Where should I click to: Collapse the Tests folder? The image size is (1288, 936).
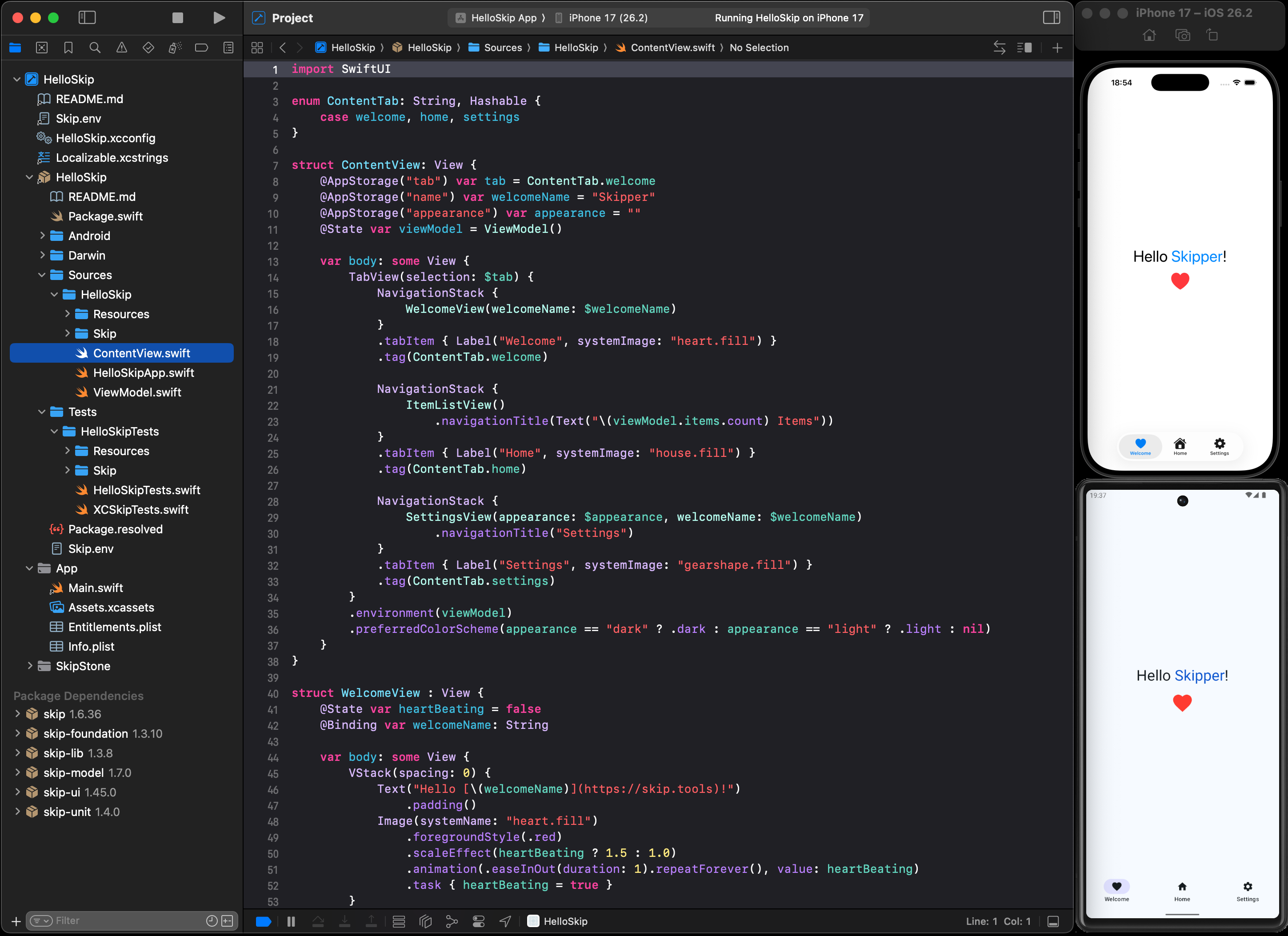point(41,411)
